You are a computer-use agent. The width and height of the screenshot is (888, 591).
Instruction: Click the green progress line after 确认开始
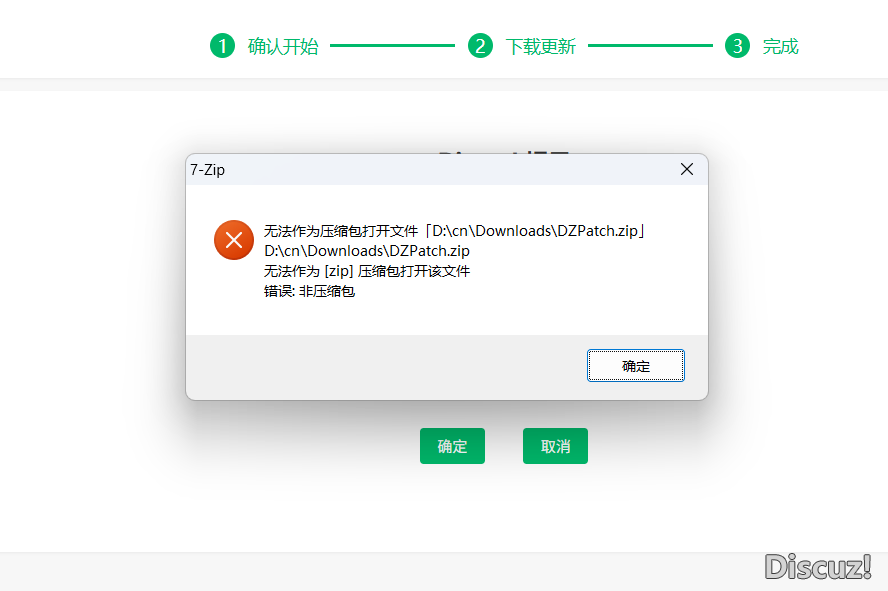[392, 45]
